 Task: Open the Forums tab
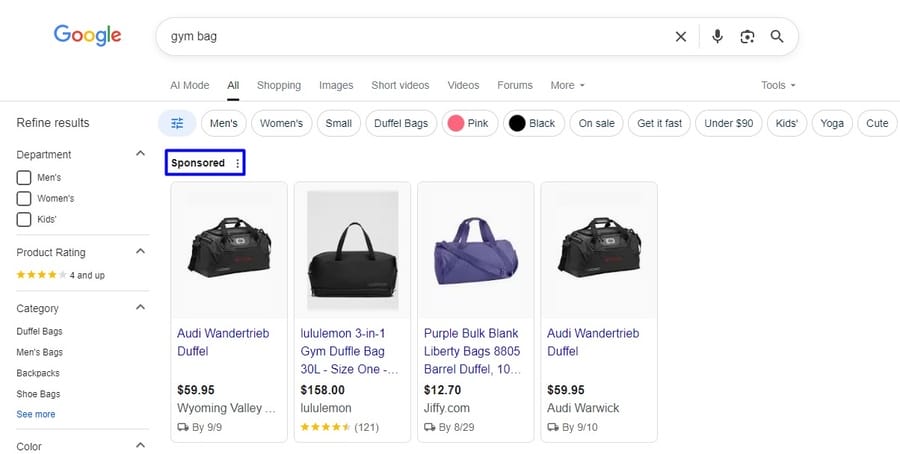point(515,86)
